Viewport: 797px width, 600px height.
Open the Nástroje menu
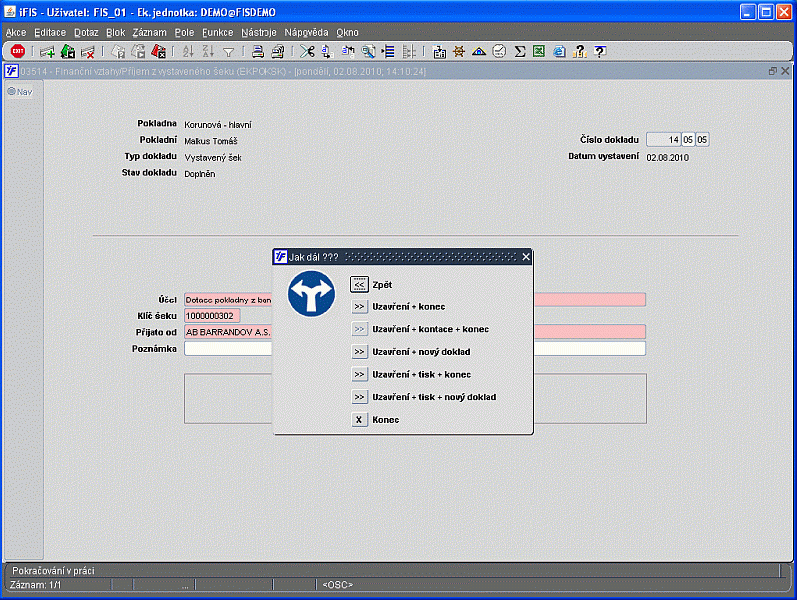tap(258, 32)
